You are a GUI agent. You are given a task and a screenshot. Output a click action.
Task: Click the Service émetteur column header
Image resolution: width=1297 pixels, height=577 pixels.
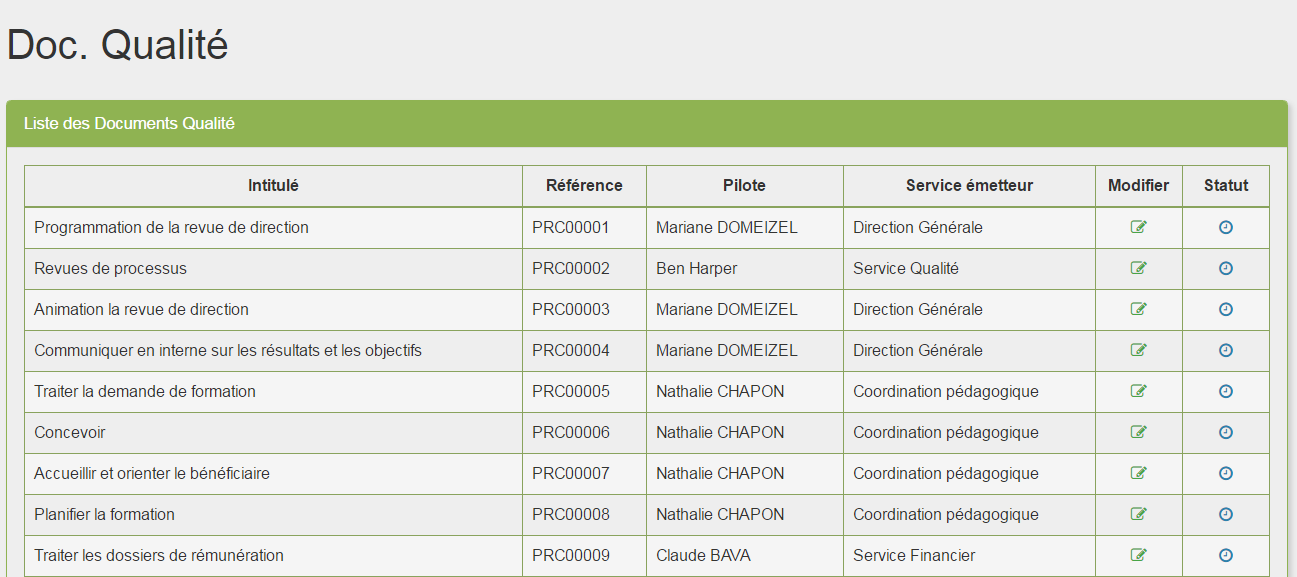tap(969, 185)
